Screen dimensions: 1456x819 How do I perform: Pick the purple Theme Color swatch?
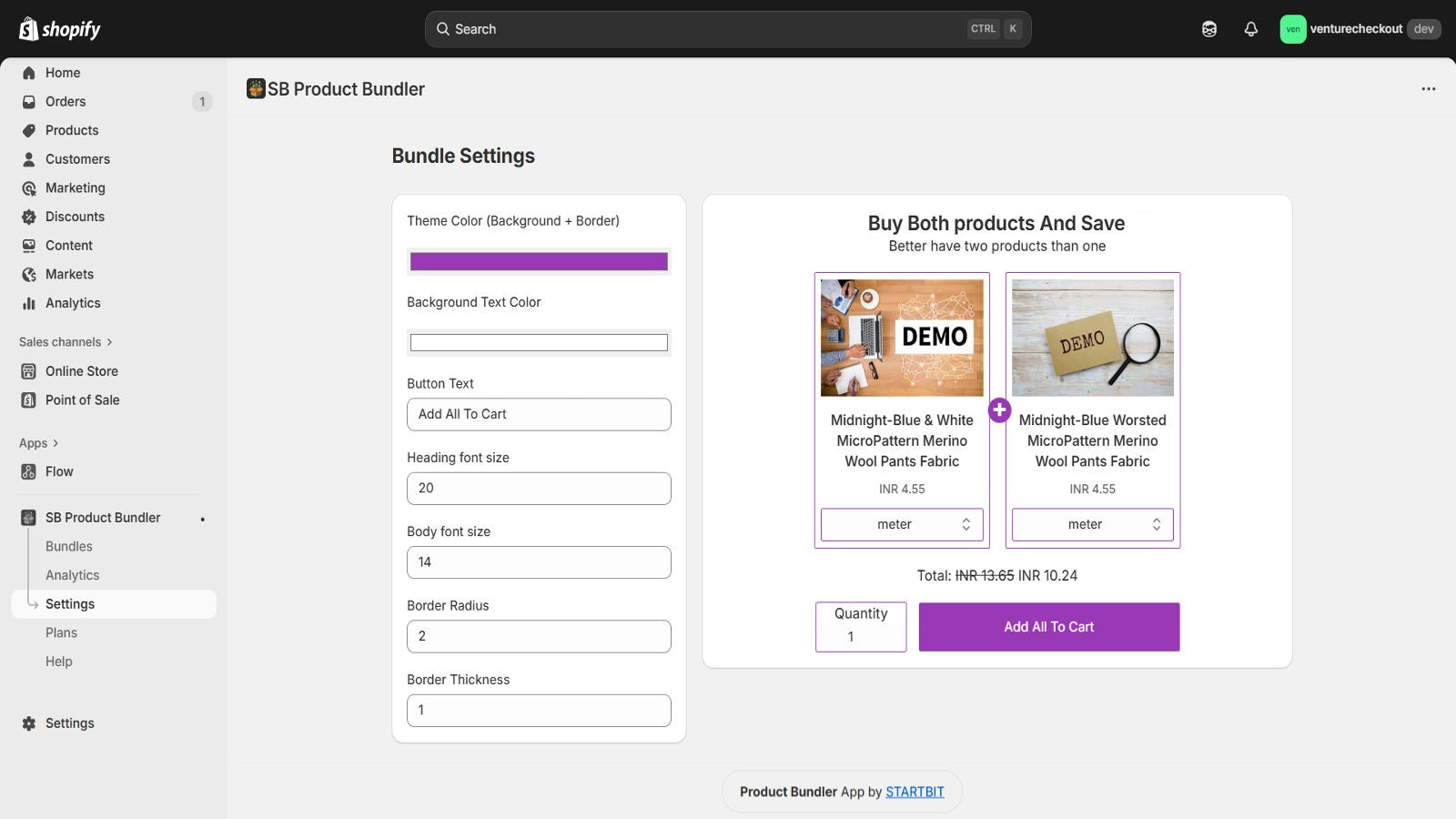(x=539, y=262)
